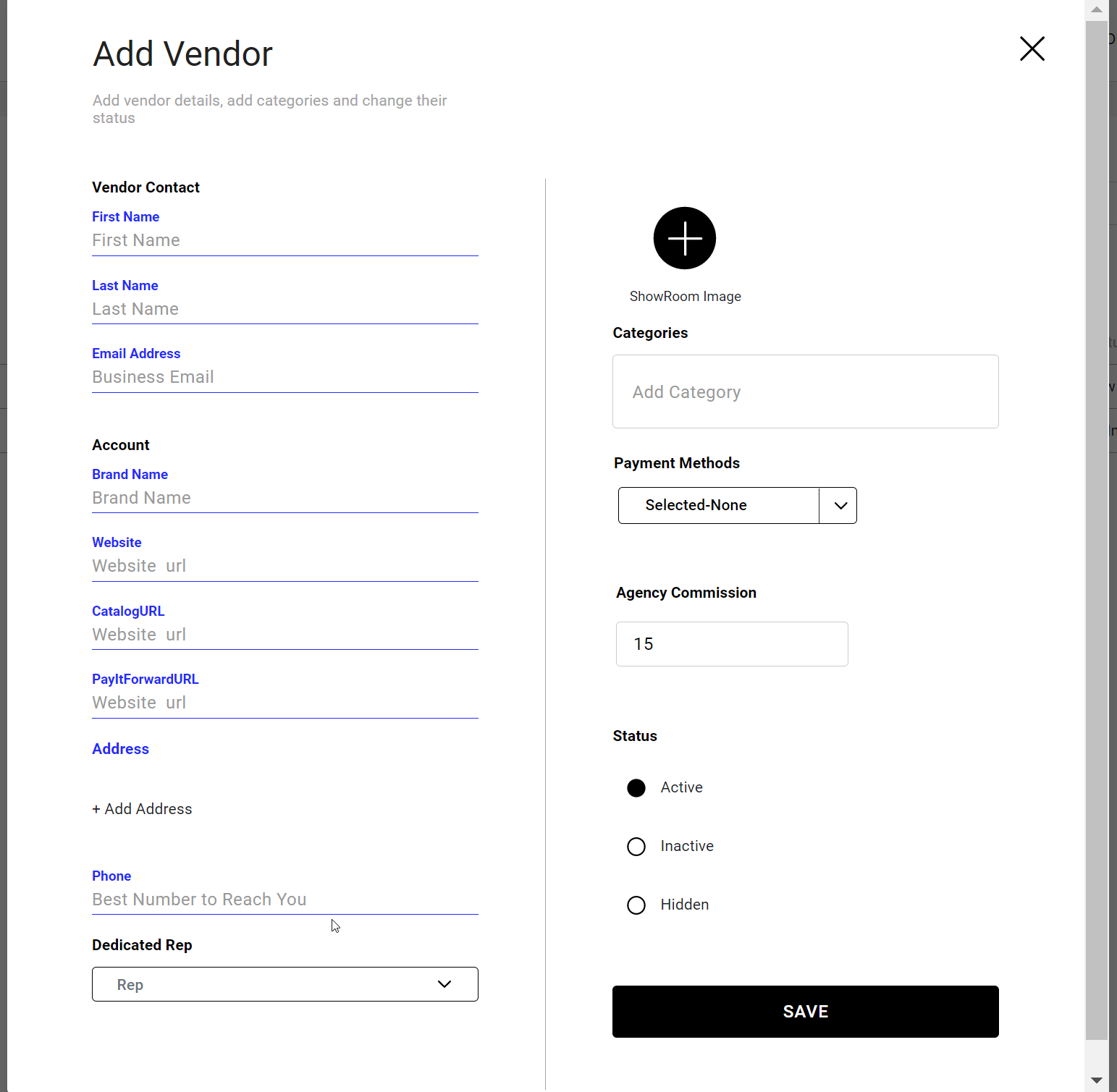
Task: Choose the Hidden status option
Action: coord(636,905)
